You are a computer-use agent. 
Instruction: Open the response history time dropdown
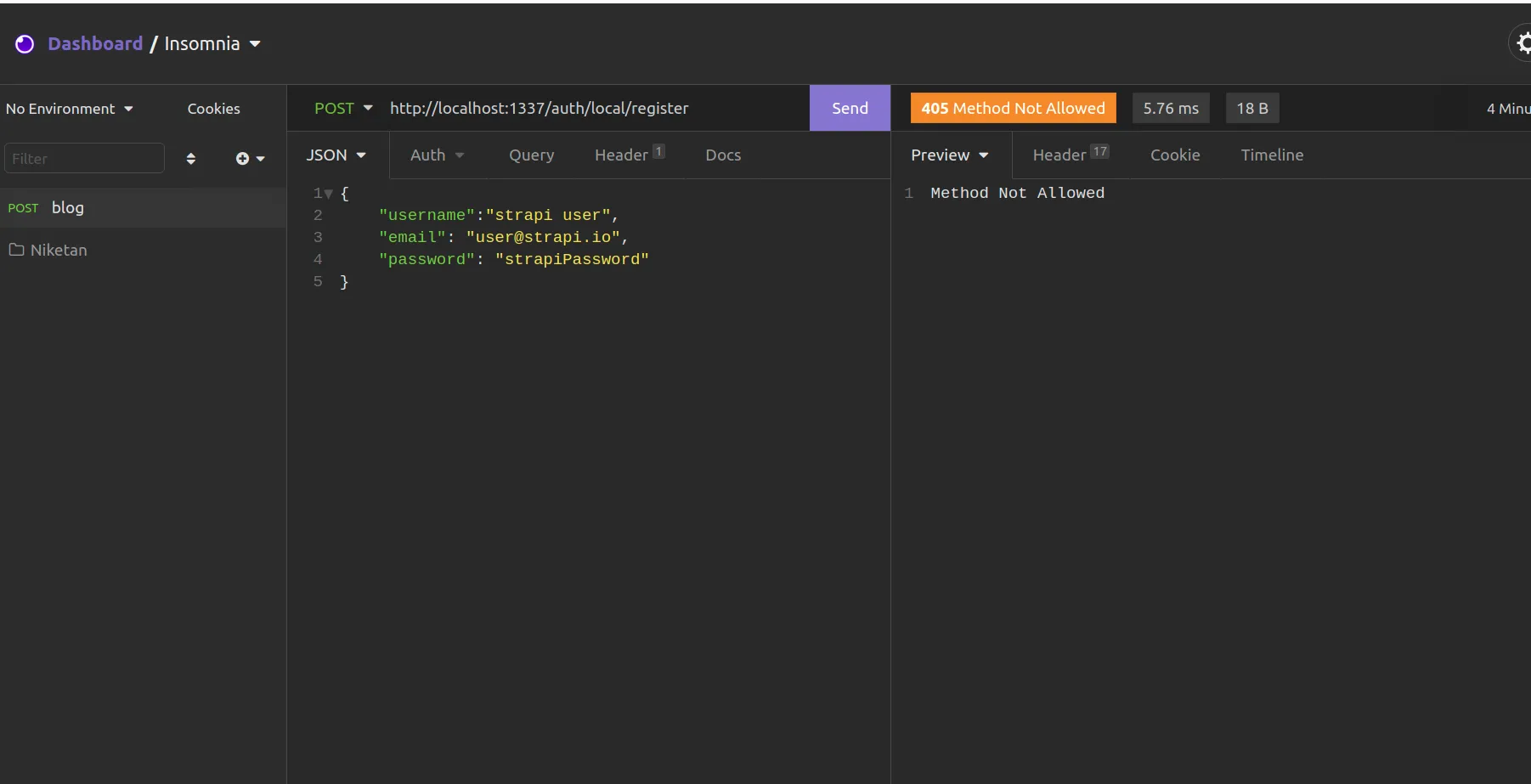[x=1508, y=108]
